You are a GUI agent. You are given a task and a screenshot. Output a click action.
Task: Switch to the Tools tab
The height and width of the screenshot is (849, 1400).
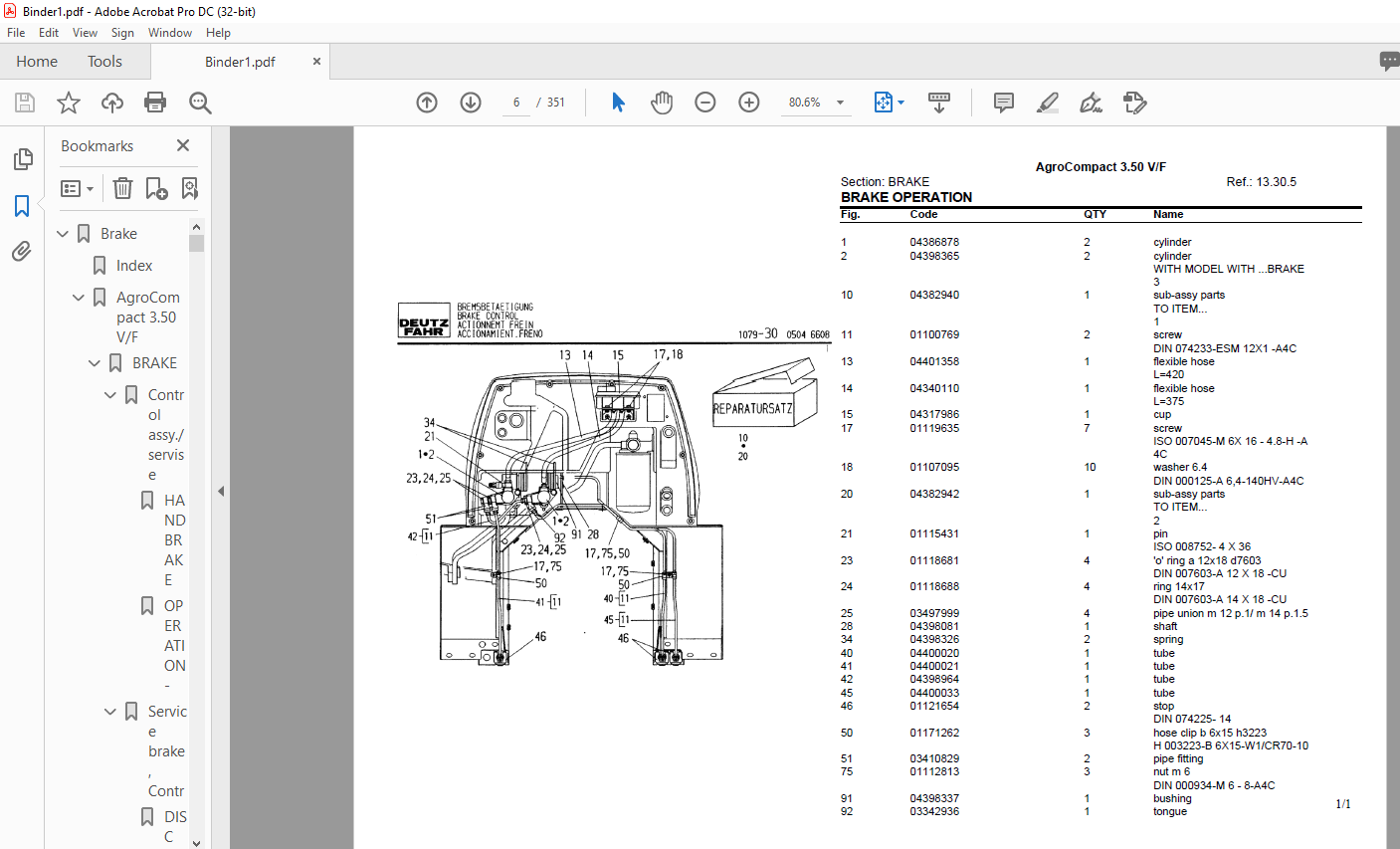pos(104,62)
